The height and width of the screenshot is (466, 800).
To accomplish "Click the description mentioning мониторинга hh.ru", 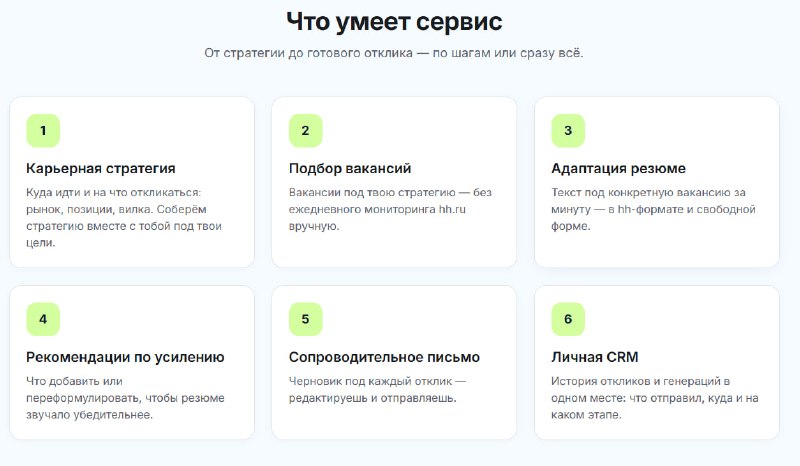I will point(390,209).
